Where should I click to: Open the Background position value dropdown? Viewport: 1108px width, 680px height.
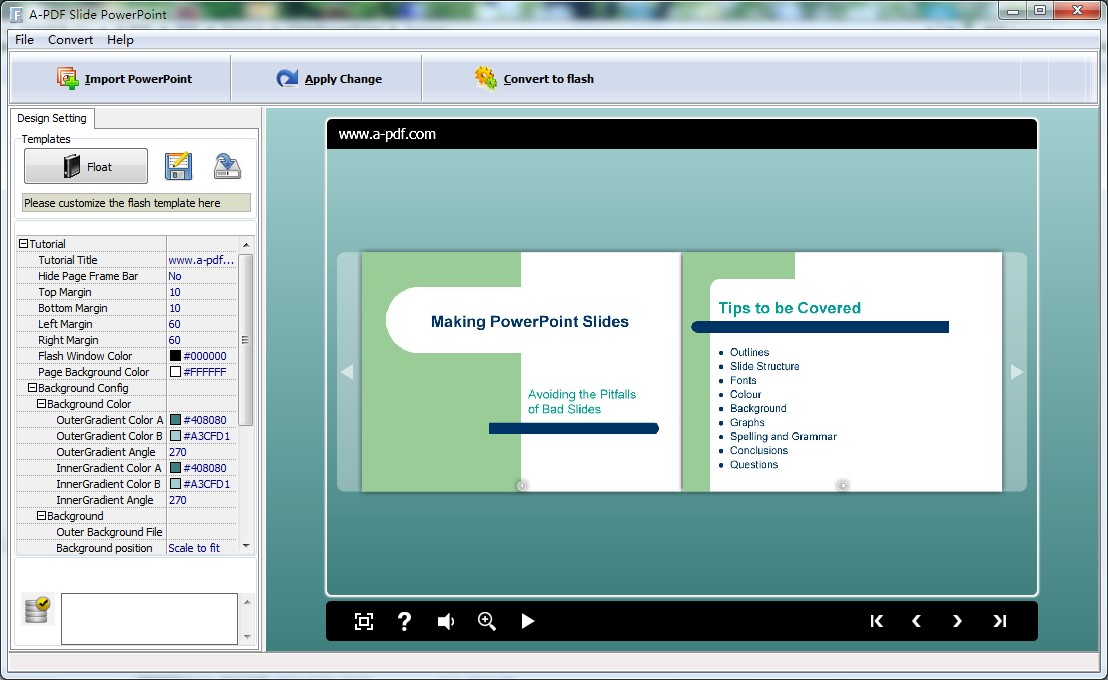[x=201, y=548]
